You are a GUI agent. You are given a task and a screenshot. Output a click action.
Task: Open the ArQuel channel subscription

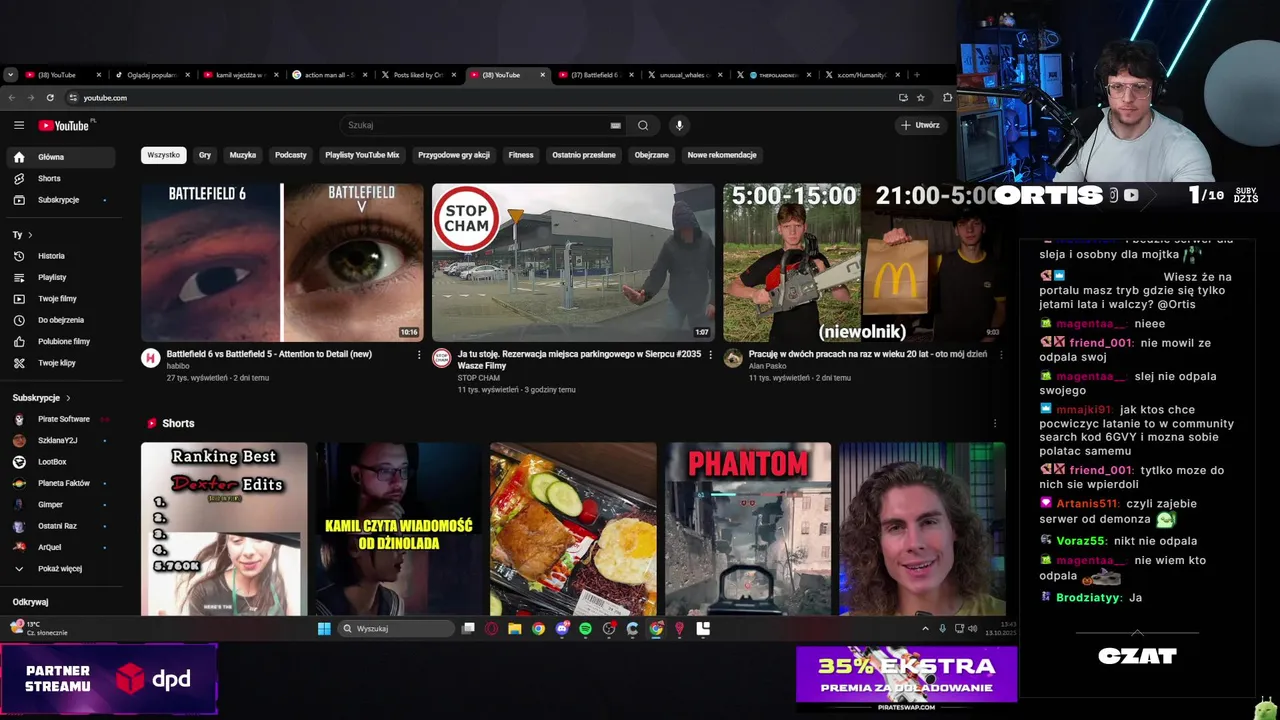tap(62, 547)
